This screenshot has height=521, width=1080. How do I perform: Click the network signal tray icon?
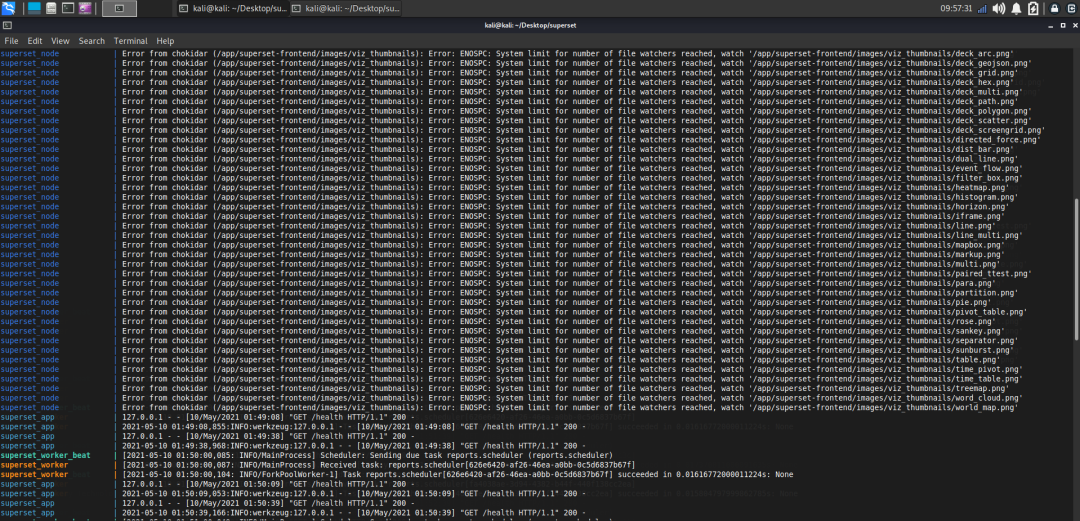pos(982,8)
